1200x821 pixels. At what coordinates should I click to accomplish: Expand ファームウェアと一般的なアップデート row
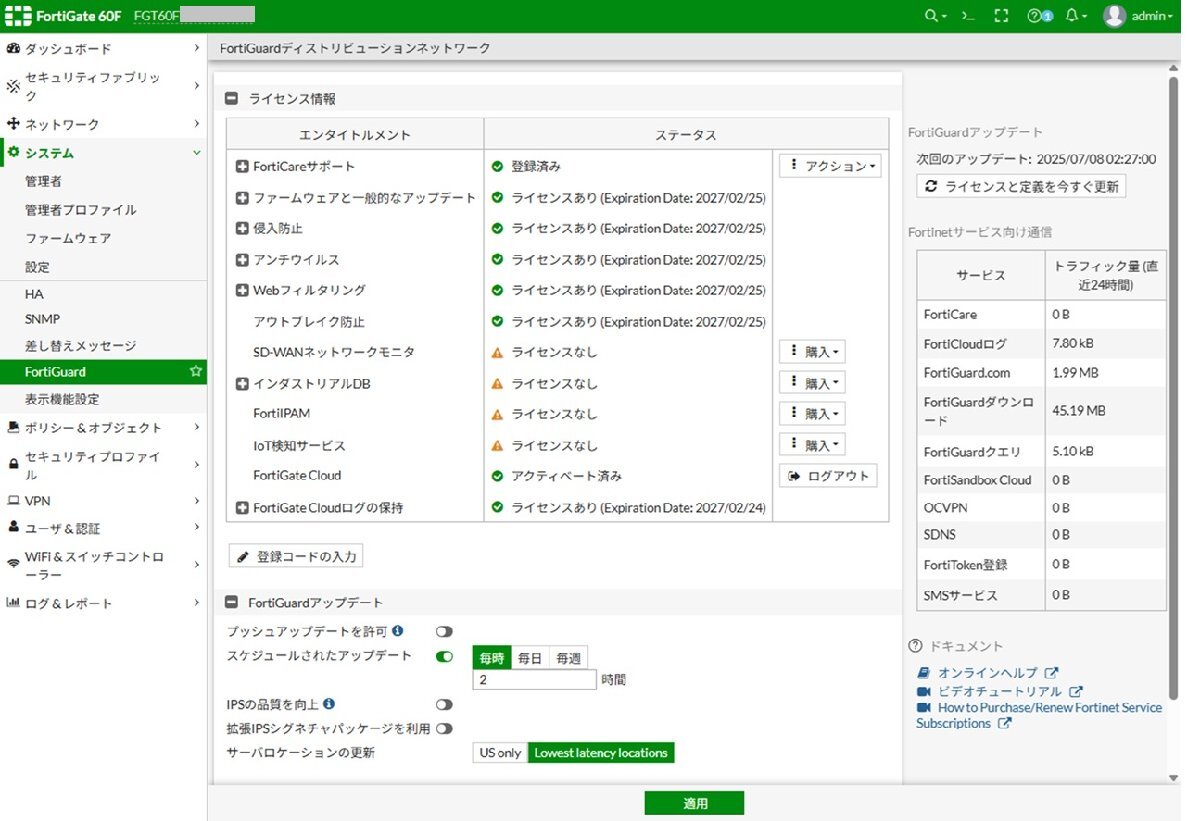click(x=242, y=198)
